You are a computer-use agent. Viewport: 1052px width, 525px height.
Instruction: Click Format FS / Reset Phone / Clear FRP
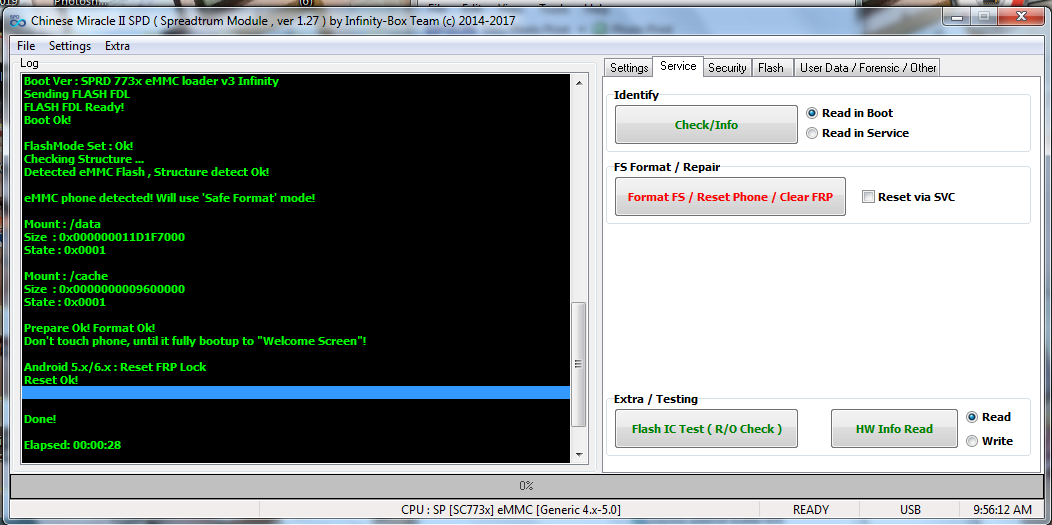pos(730,197)
